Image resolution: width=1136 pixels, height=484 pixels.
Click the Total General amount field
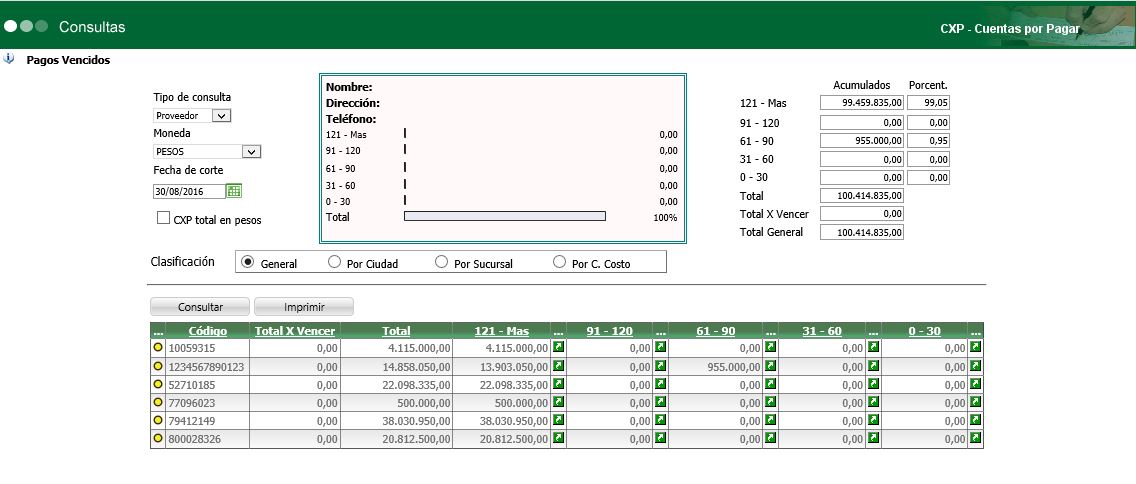(862, 233)
